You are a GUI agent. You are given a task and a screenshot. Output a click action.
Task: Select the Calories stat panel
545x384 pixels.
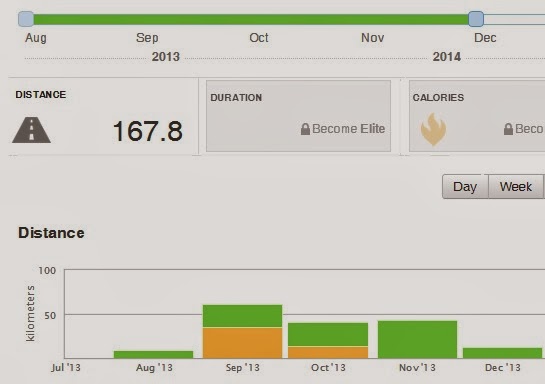click(477, 116)
